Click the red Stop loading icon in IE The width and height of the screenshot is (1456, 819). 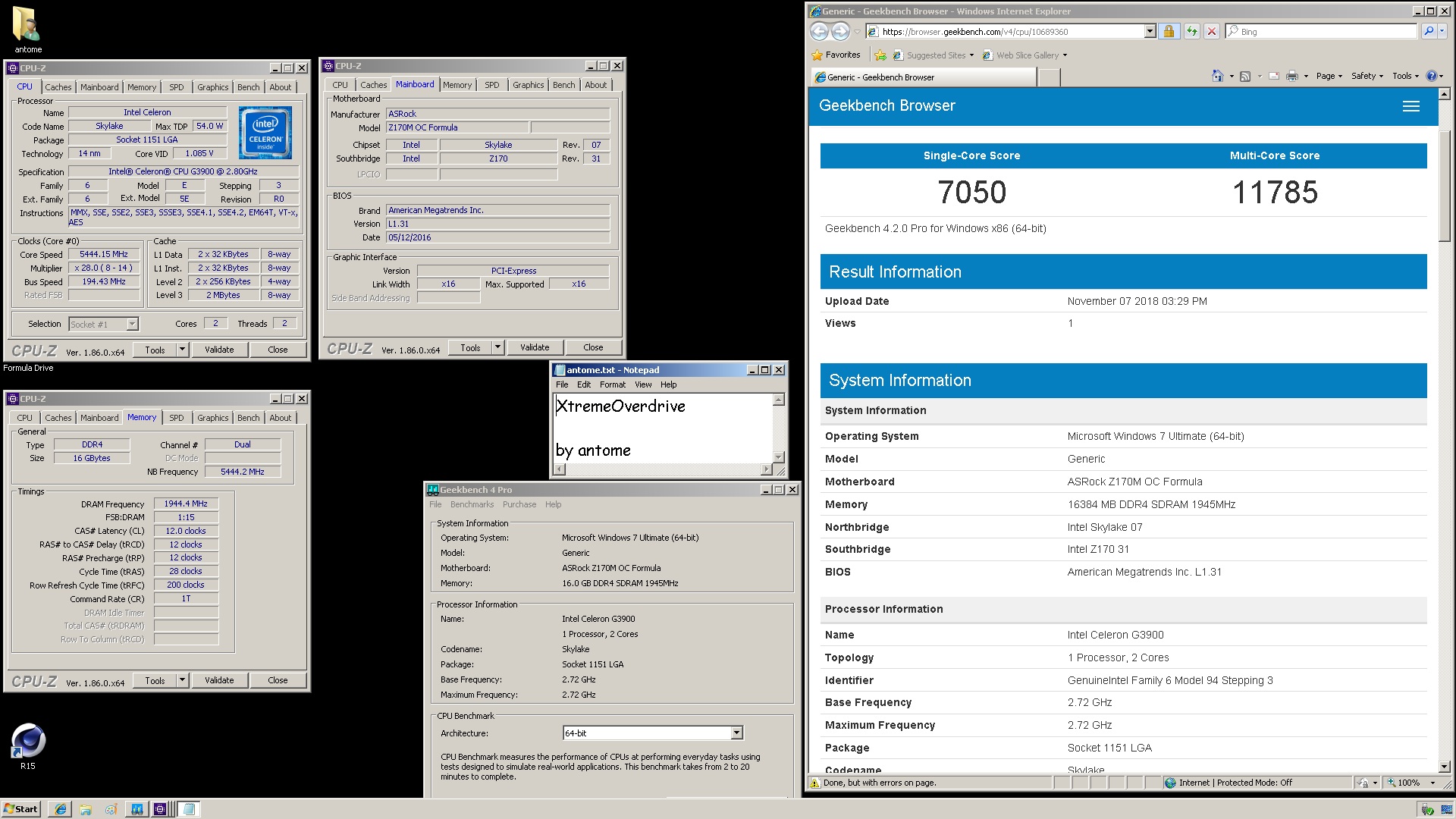coord(1212,31)
